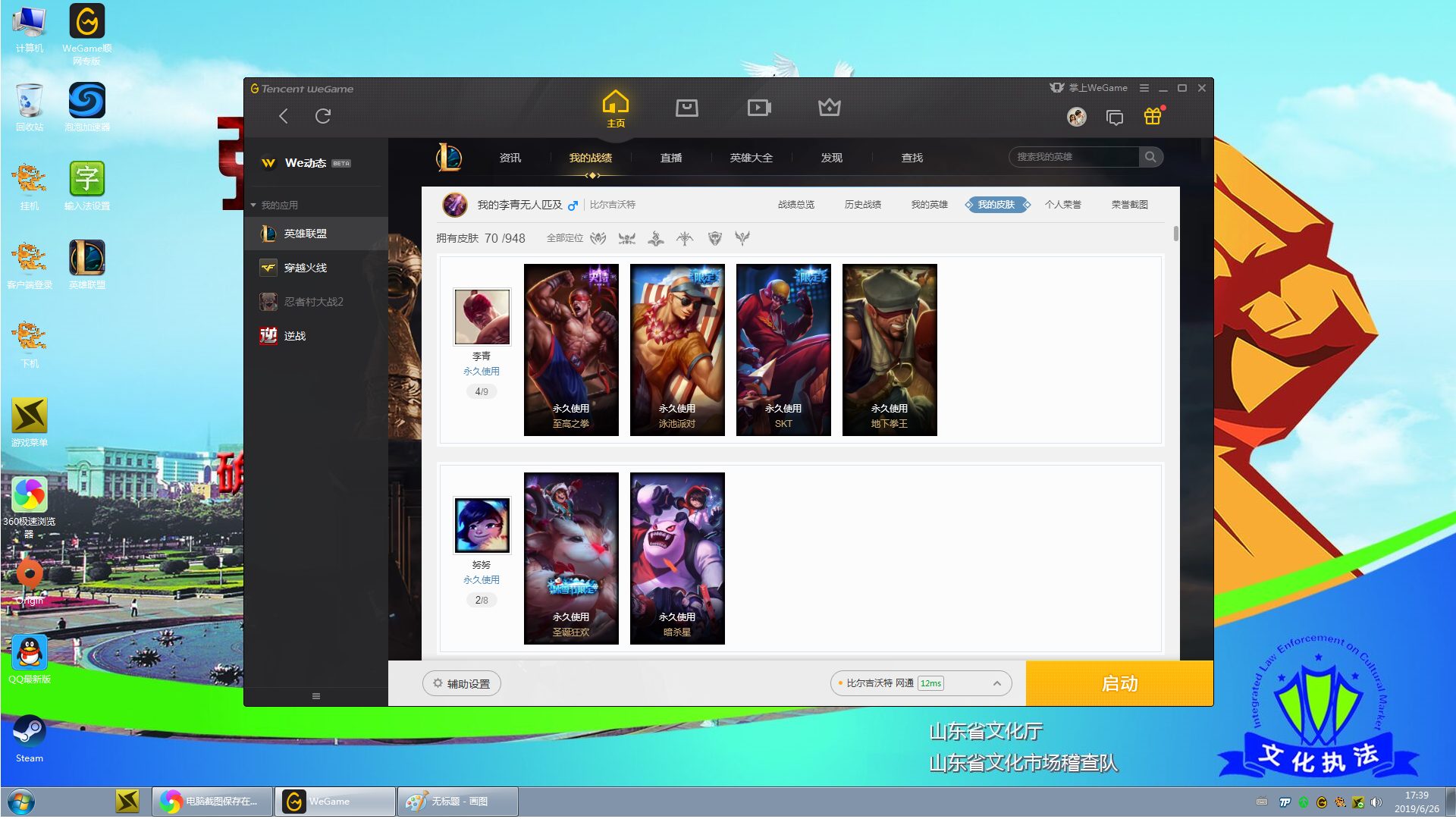
Task: Switch to 我的英雄 sub-tab
Action: click(x=930, y=205)
